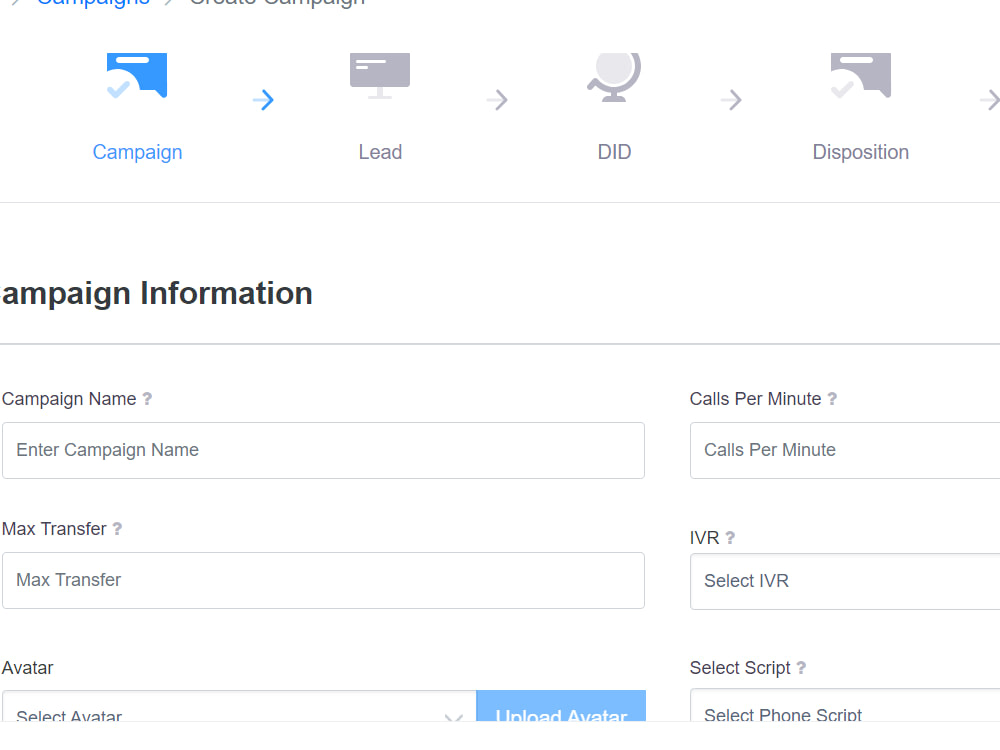The height and width of the screenshot is (750, 1000).
Task: Open the IVR help icon
Action: click(x=731, y=537)
